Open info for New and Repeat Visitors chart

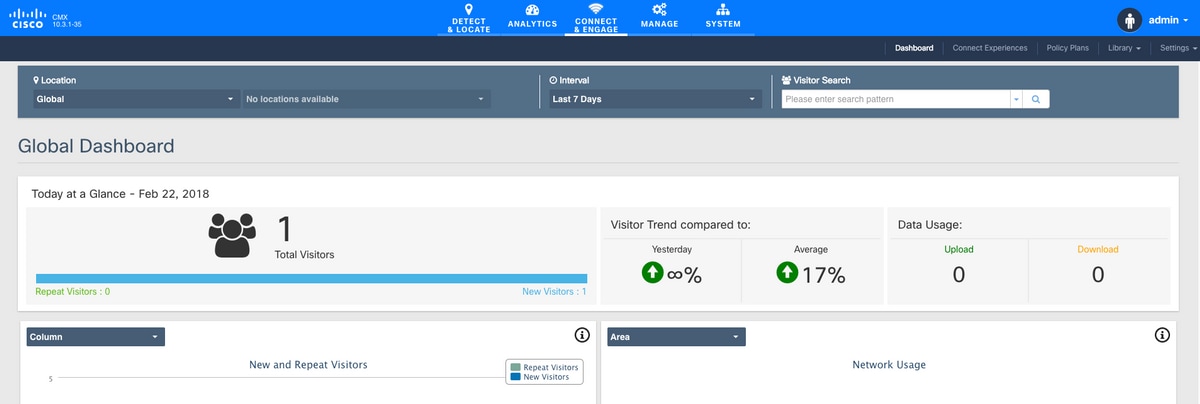(582, 335)
